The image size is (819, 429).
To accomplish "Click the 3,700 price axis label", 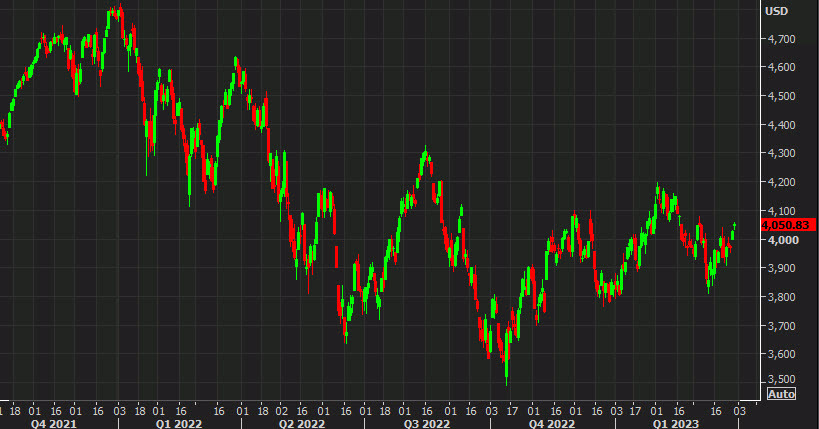I will (x=781, y=326).
